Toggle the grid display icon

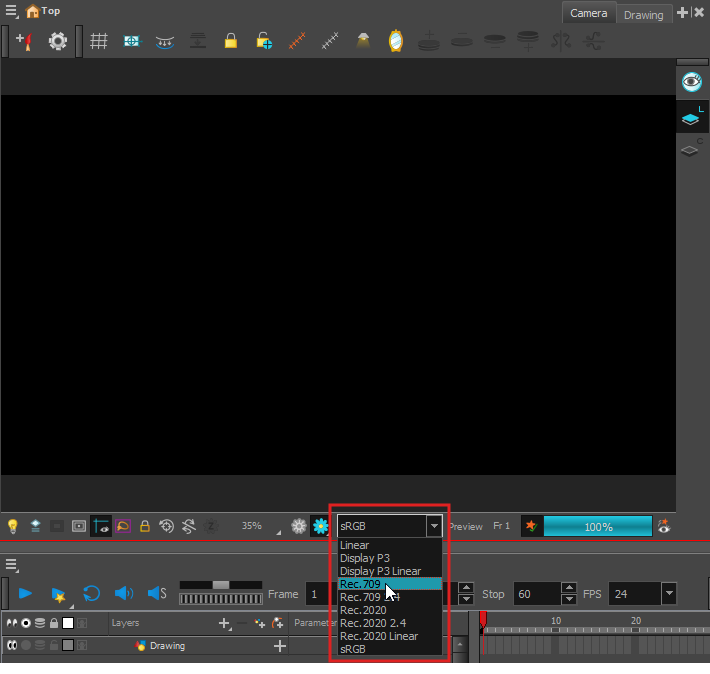coord(99,42)
